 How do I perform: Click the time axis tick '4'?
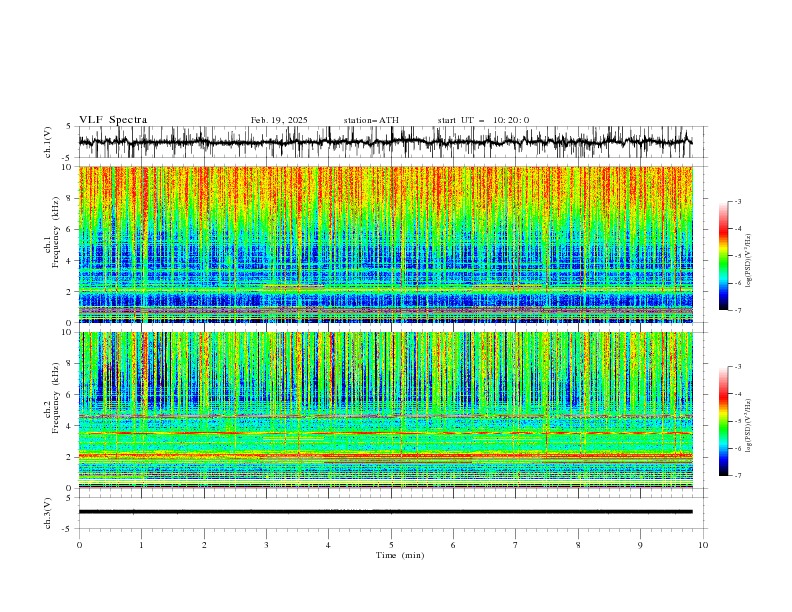pyautogui.click(x=328, y=545)
